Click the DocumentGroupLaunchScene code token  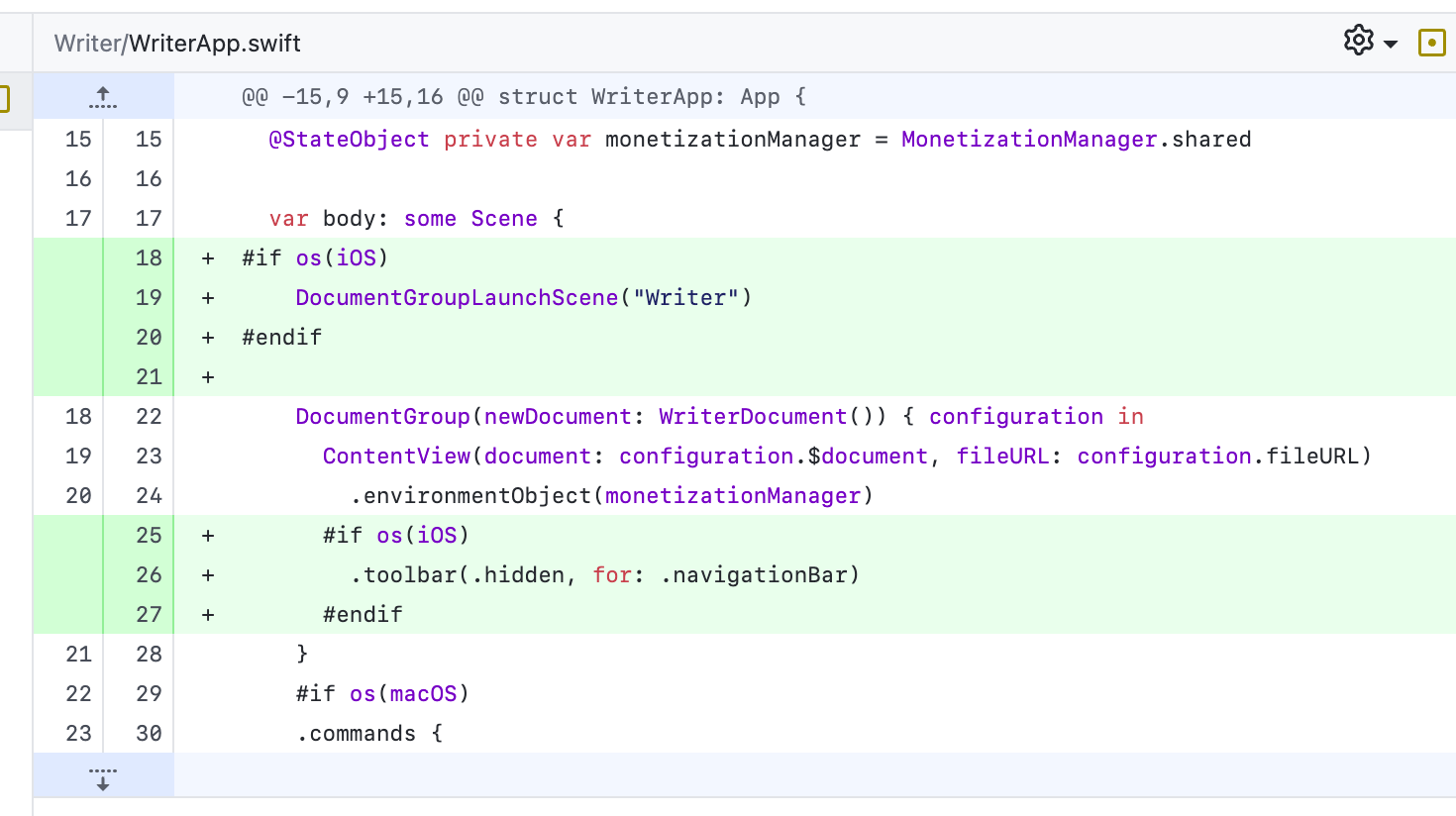[x=457, y=298]
